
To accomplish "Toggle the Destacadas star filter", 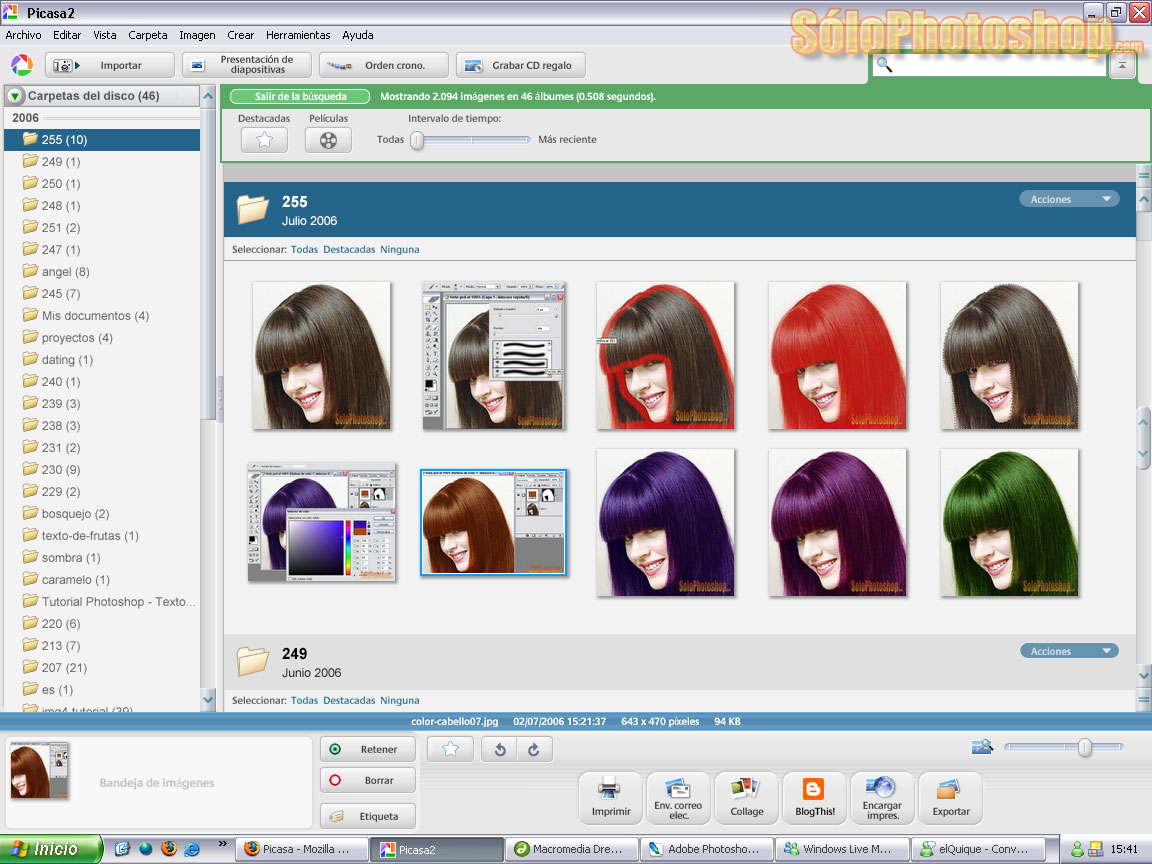I will 264,140.
